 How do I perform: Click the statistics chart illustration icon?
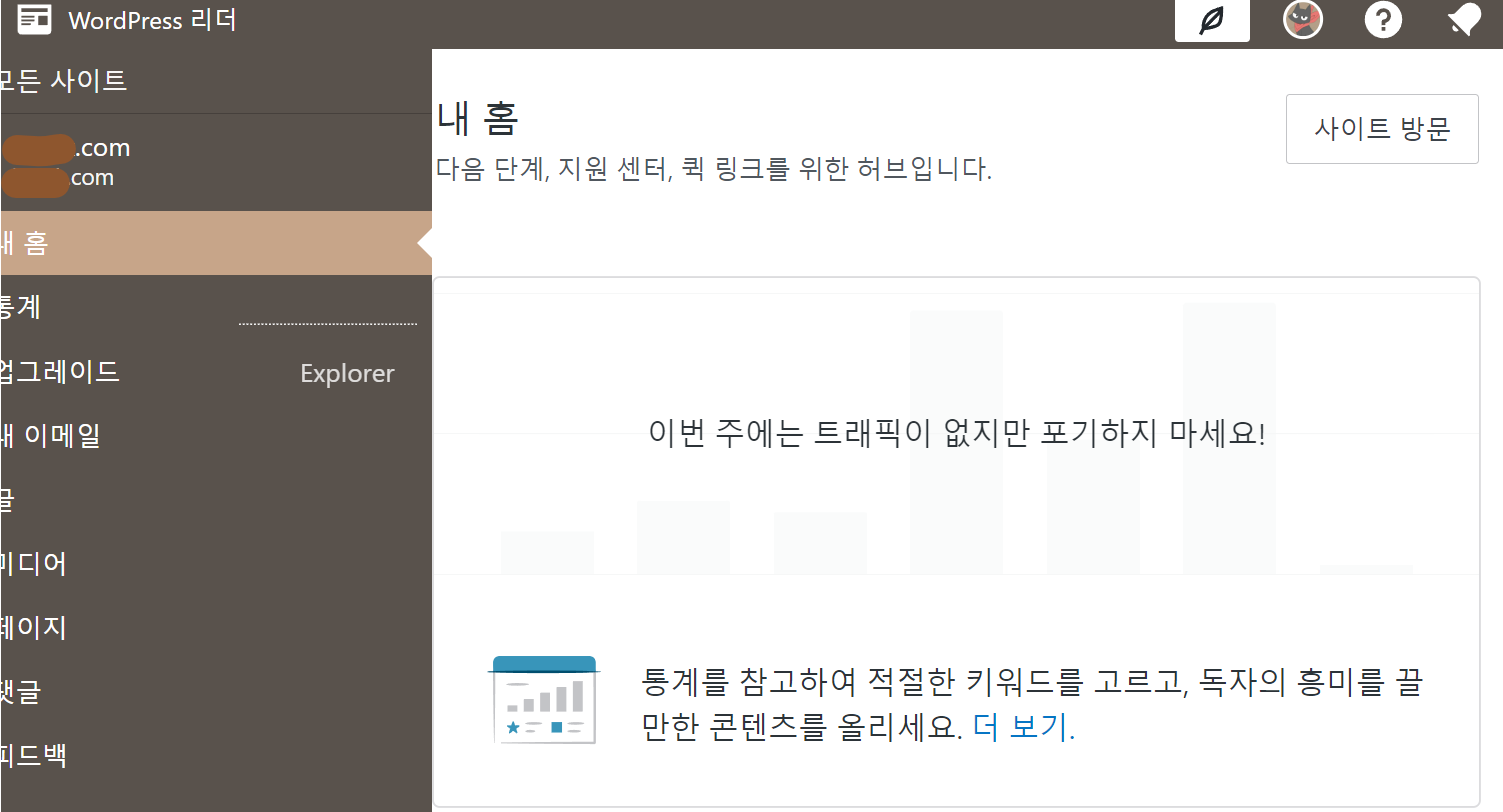point(545,700)
